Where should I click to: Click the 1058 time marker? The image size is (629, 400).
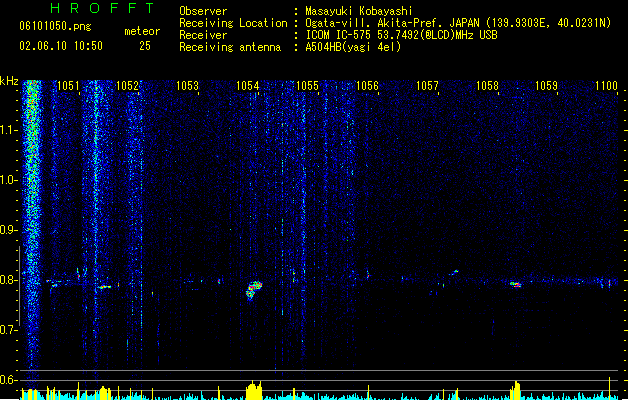(487, 86)
